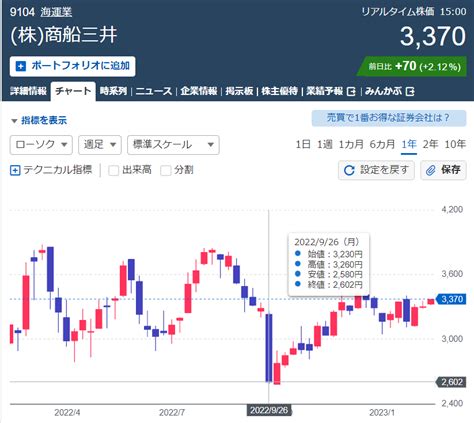Open the ニュース tab
The width and height of the screenshot is (474, 423).
[x=154, y=91]
